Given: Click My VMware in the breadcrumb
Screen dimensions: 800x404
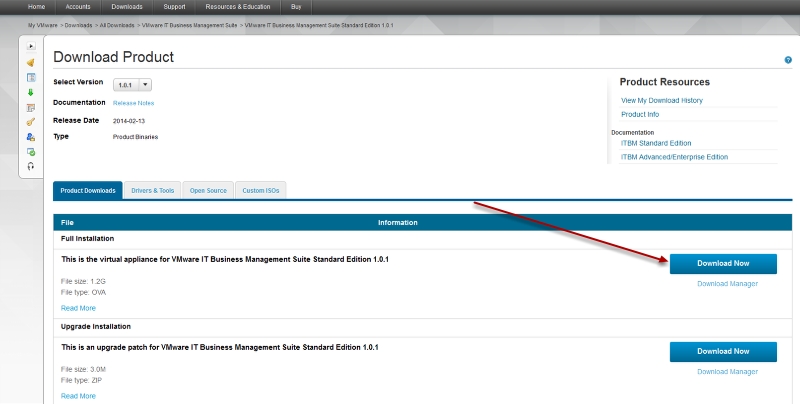Looking at the screenshot, I should point(43,25).
